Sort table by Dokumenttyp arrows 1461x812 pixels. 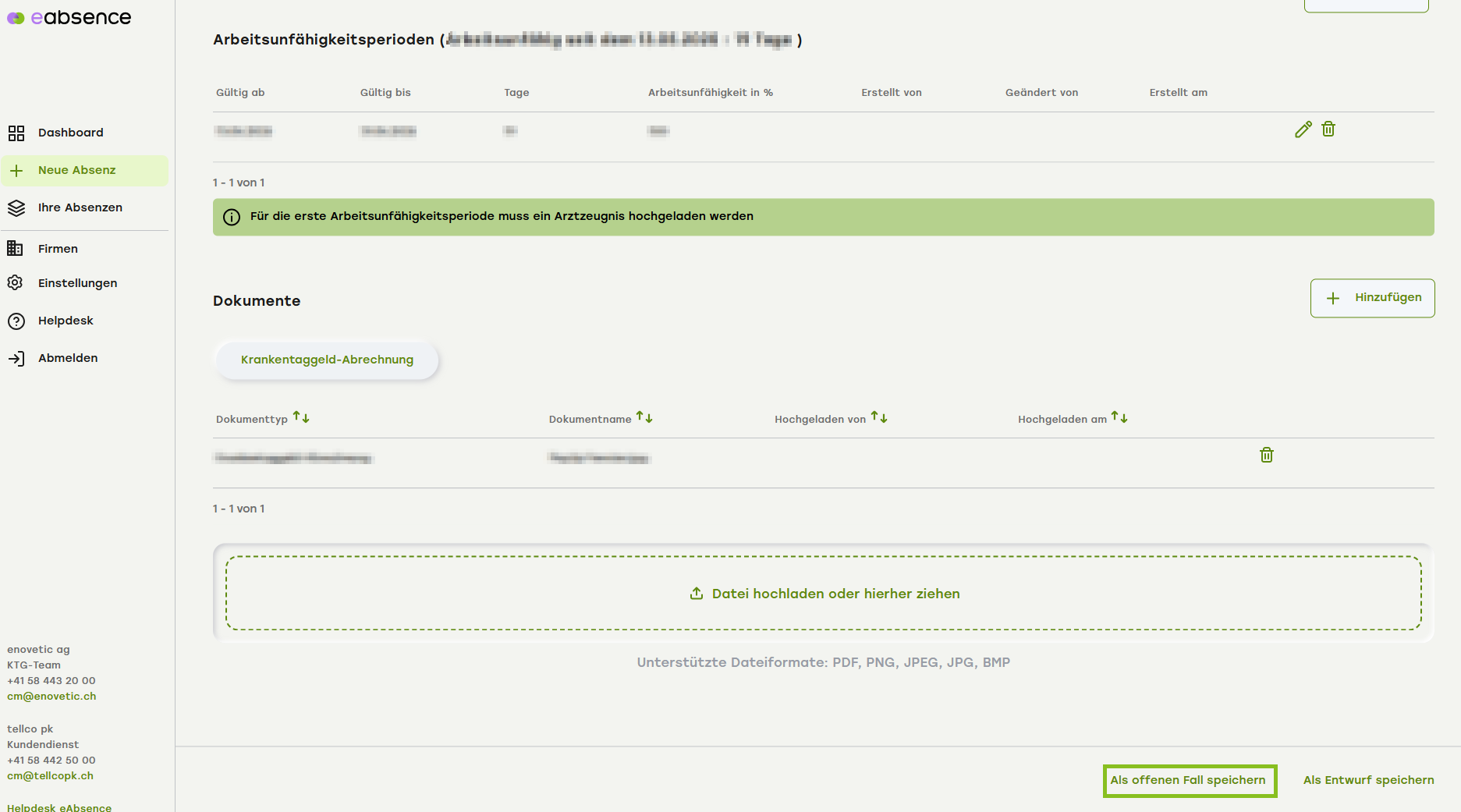301,418
